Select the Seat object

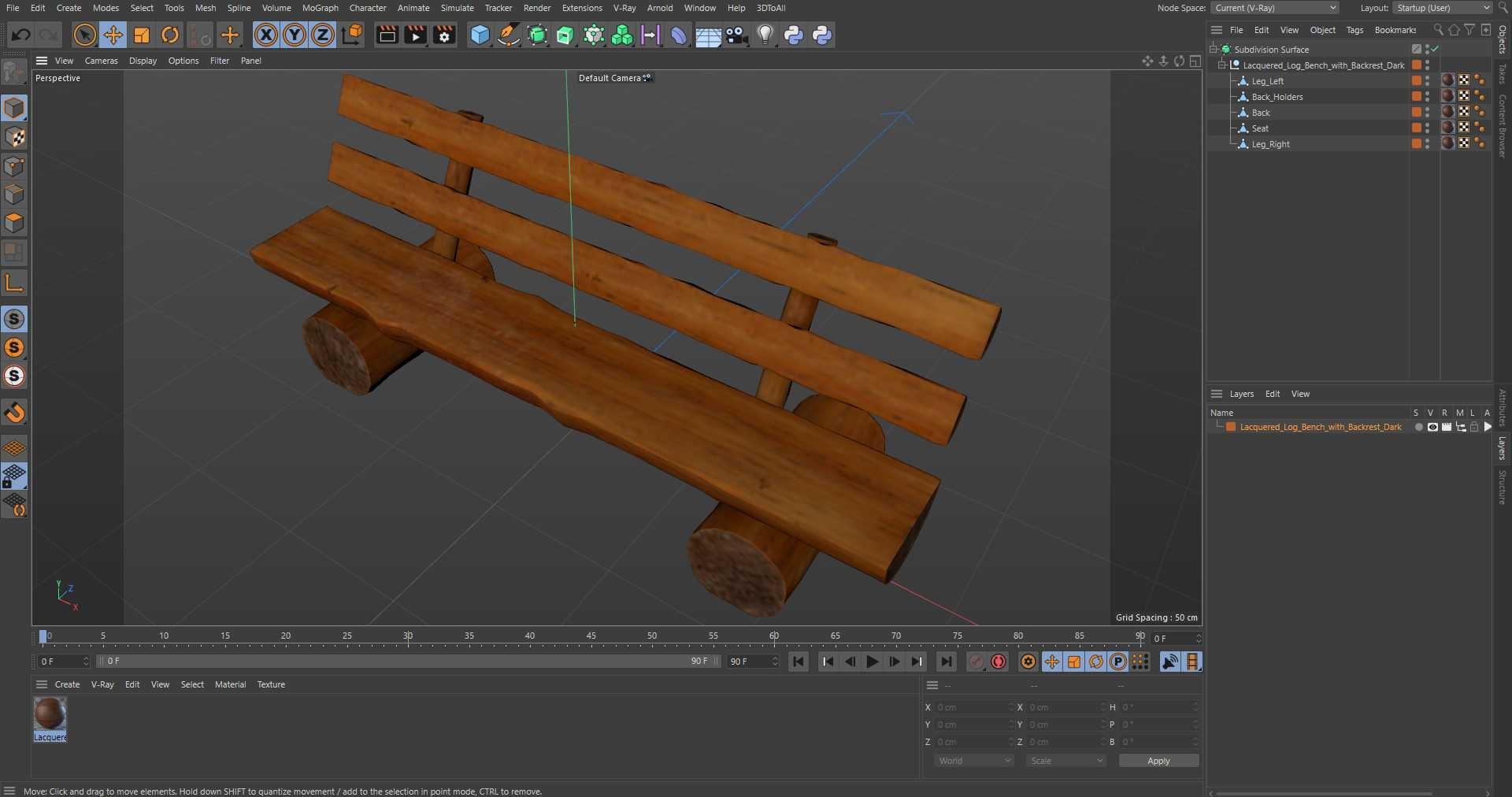1260,128
